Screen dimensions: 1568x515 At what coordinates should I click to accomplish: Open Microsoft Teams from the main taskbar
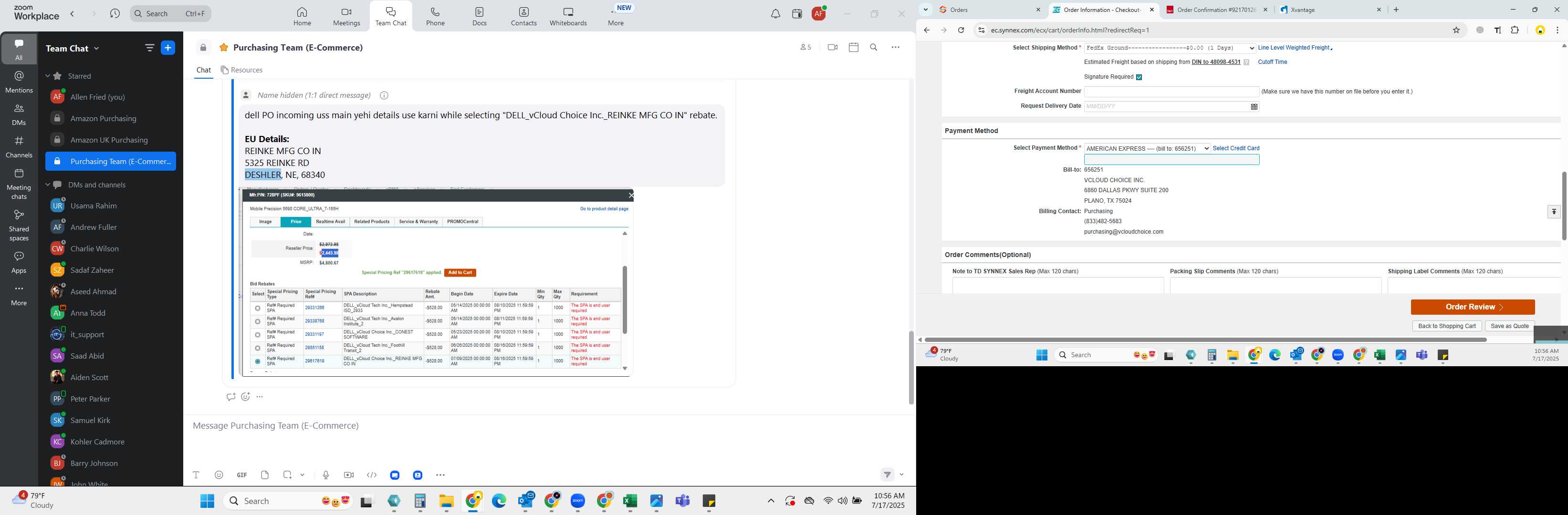(x=683, y=501)
